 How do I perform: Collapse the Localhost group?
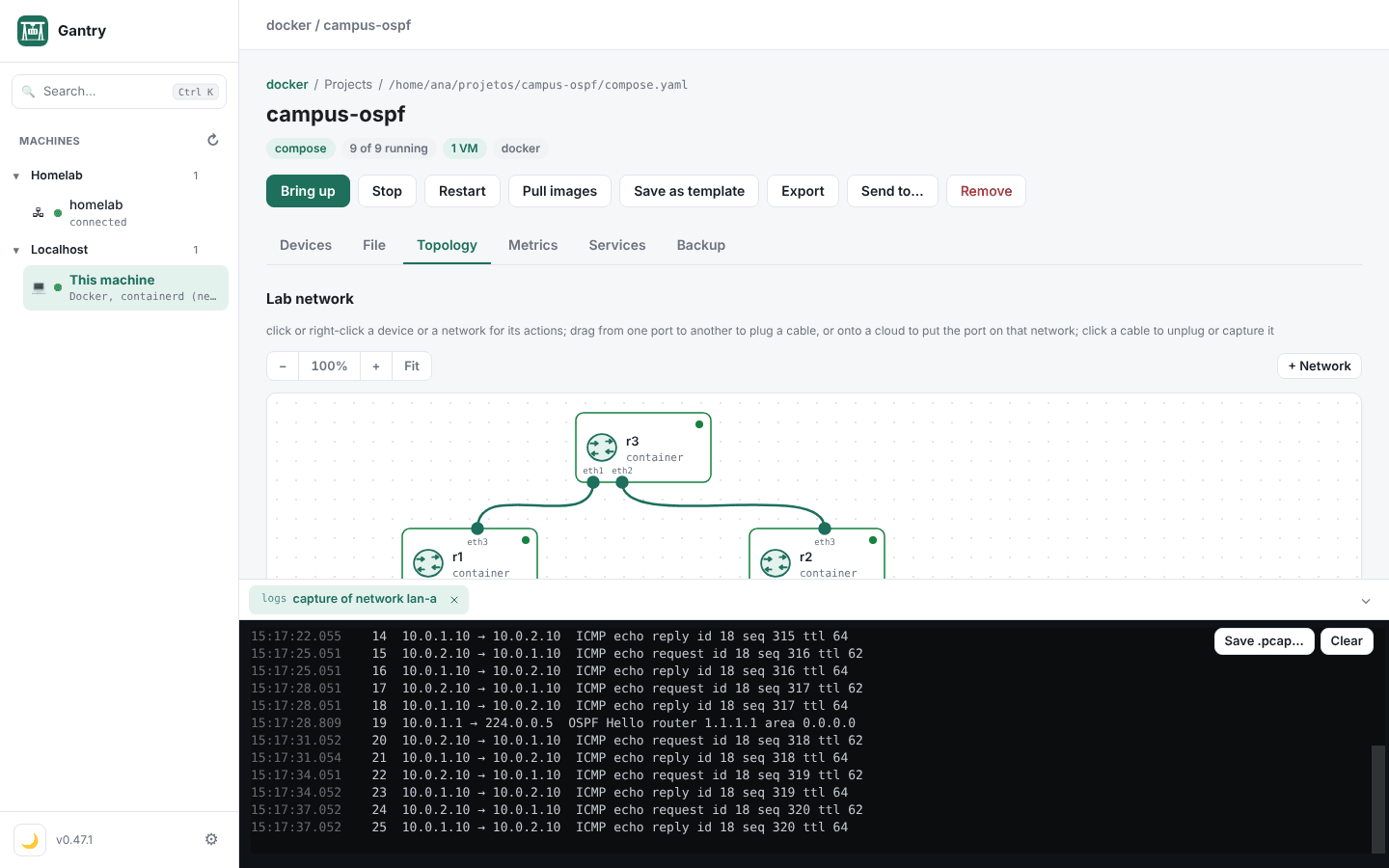16,250
